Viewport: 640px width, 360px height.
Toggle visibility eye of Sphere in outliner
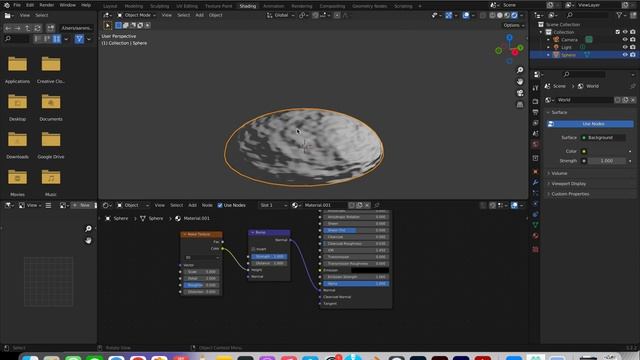coord(625,55)
